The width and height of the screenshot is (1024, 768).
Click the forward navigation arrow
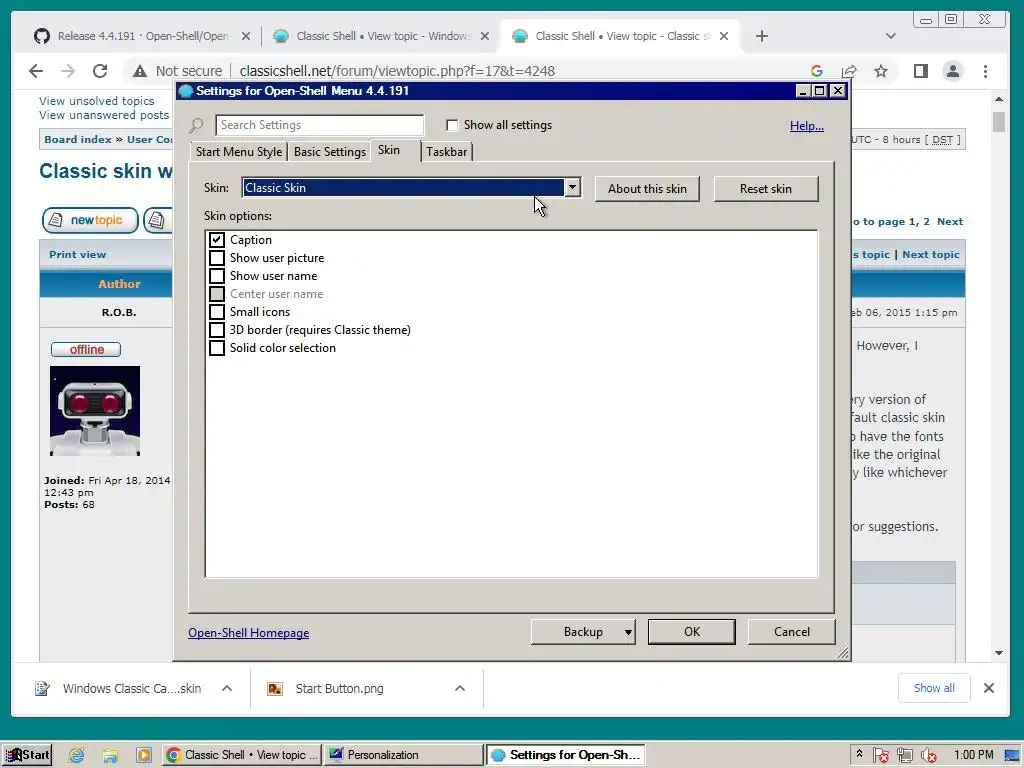tap(68, 71)
